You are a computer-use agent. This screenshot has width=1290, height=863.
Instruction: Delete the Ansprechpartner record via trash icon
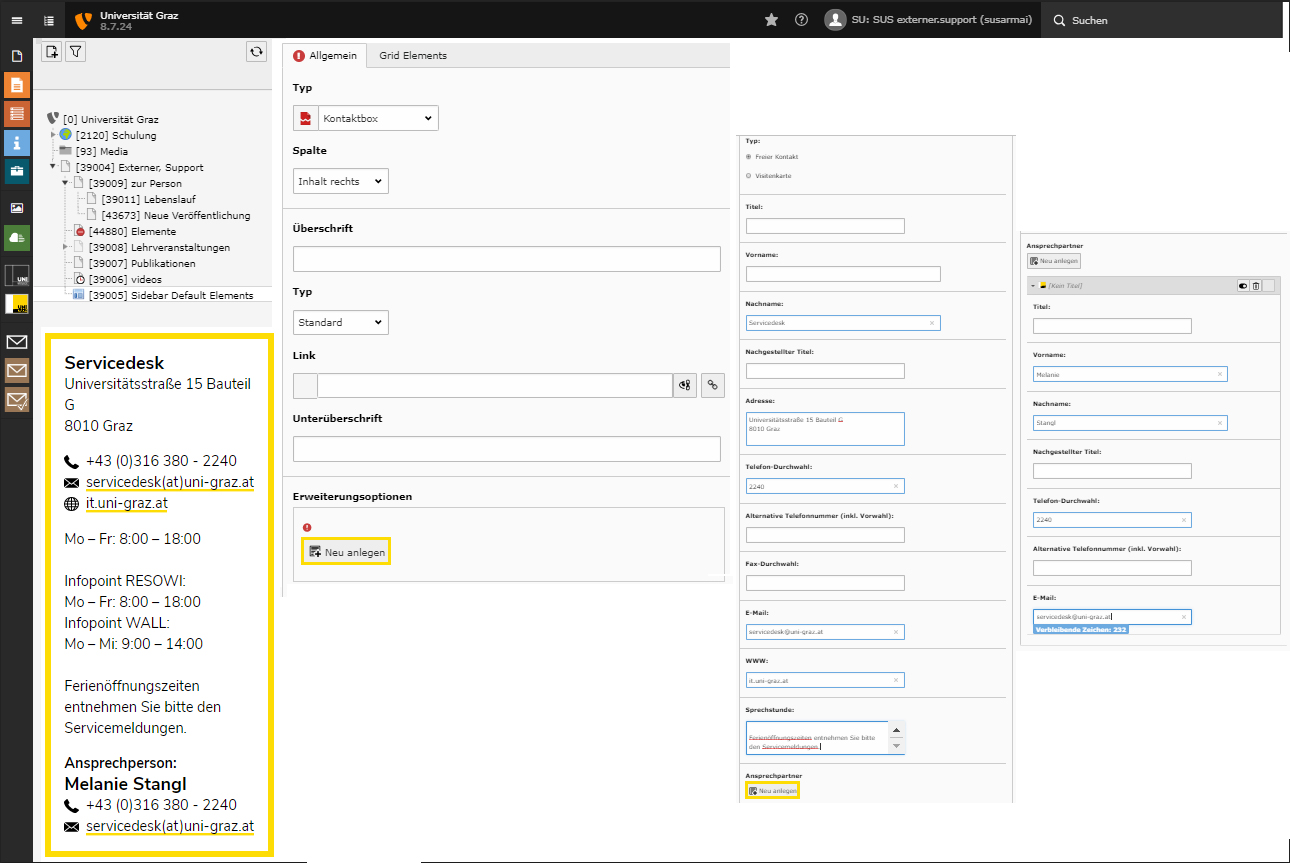(1256, 285)
